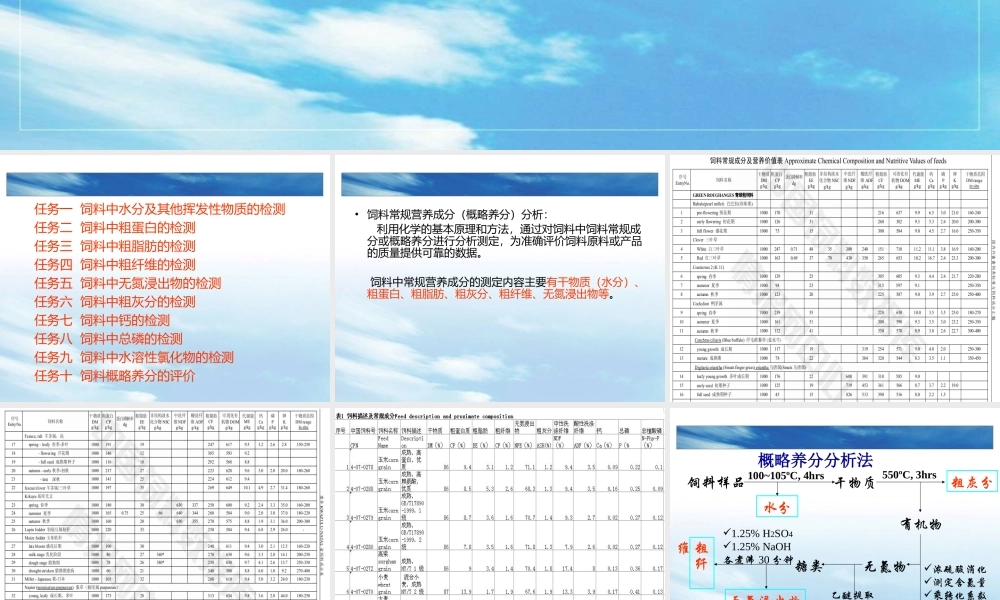The image size is (1000, 600).
Task: Select the 乙醚提取 step label
Action: click(x=850, y=593)
